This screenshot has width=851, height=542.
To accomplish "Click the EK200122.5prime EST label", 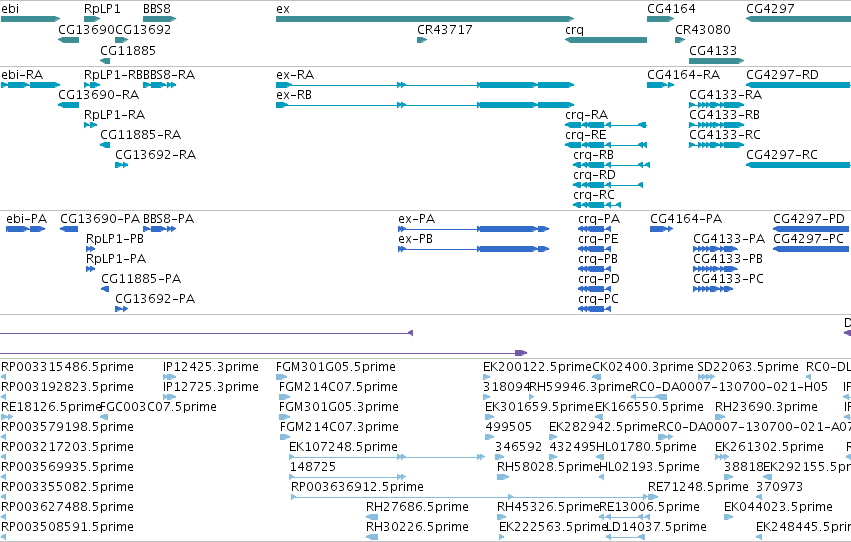I will pos(537,367).
